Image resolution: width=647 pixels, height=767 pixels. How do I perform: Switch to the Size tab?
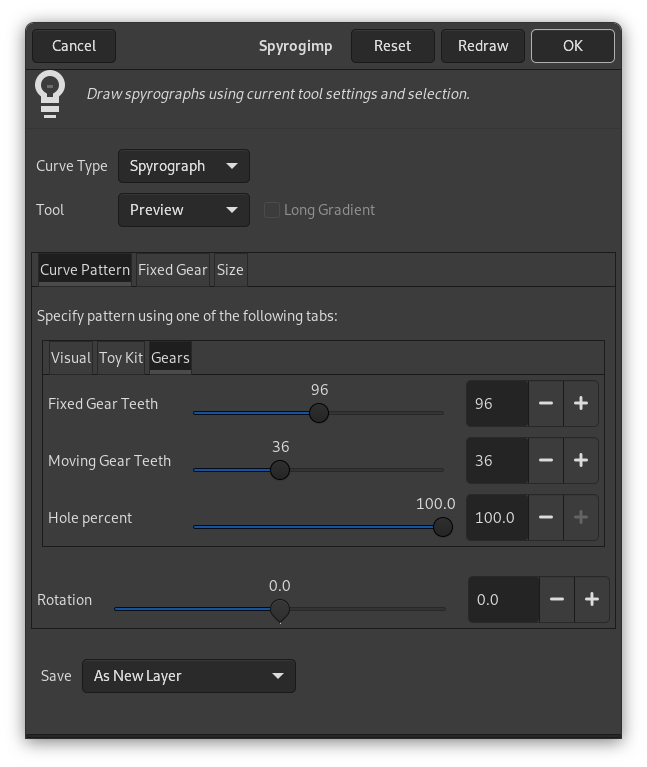pos(230,270)
